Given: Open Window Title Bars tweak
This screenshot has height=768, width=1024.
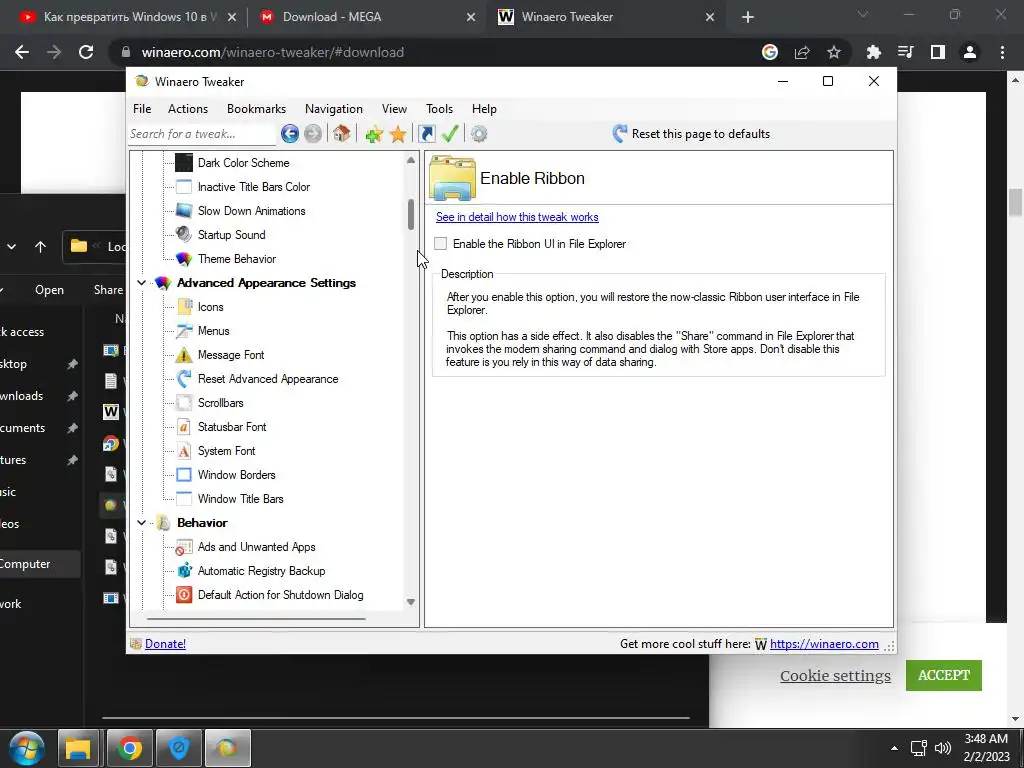Looking at the screenshot, I should [240, 499].
